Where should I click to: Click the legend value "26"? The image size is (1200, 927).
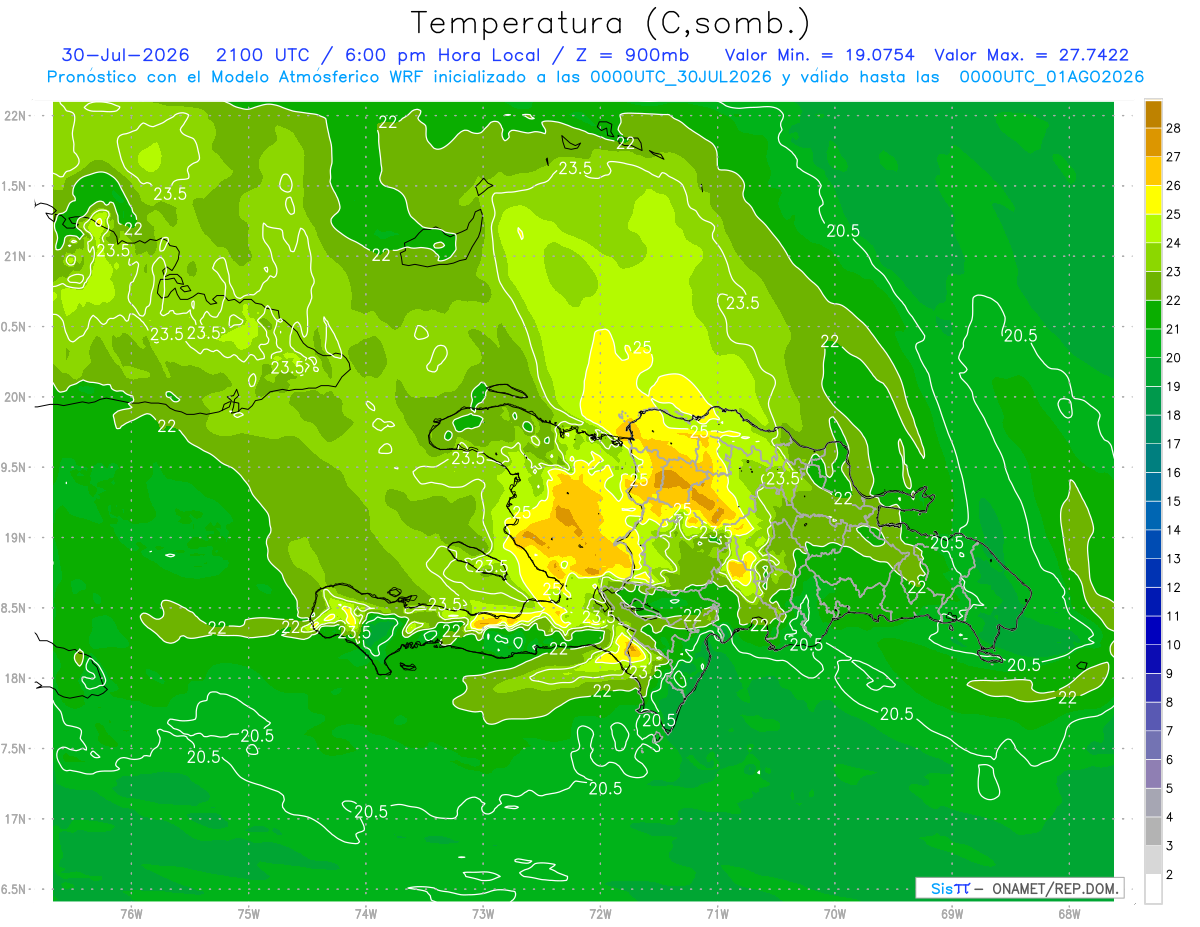tap(1174, 185)
